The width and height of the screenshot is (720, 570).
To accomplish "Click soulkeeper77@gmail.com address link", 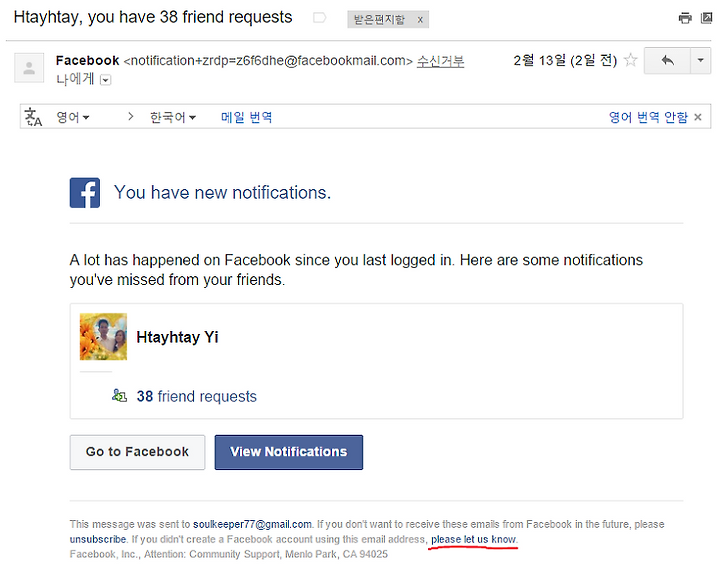I will tap(252, 524).
